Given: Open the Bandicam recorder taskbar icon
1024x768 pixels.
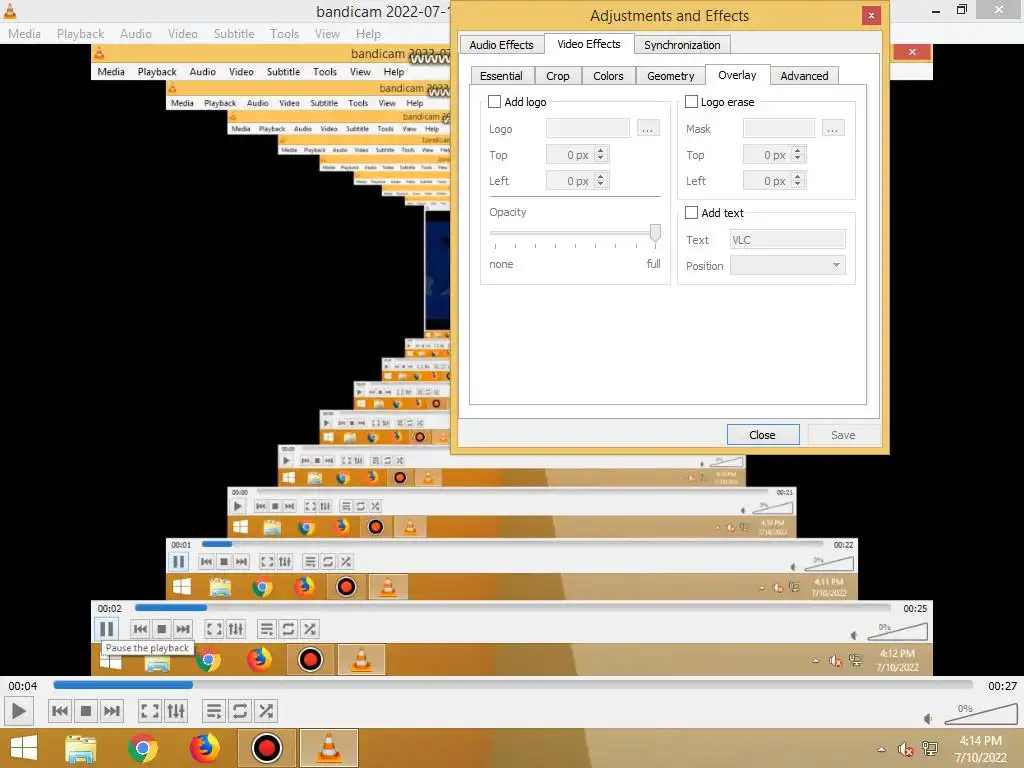Looking at the screenshot, I should [266, 748].
